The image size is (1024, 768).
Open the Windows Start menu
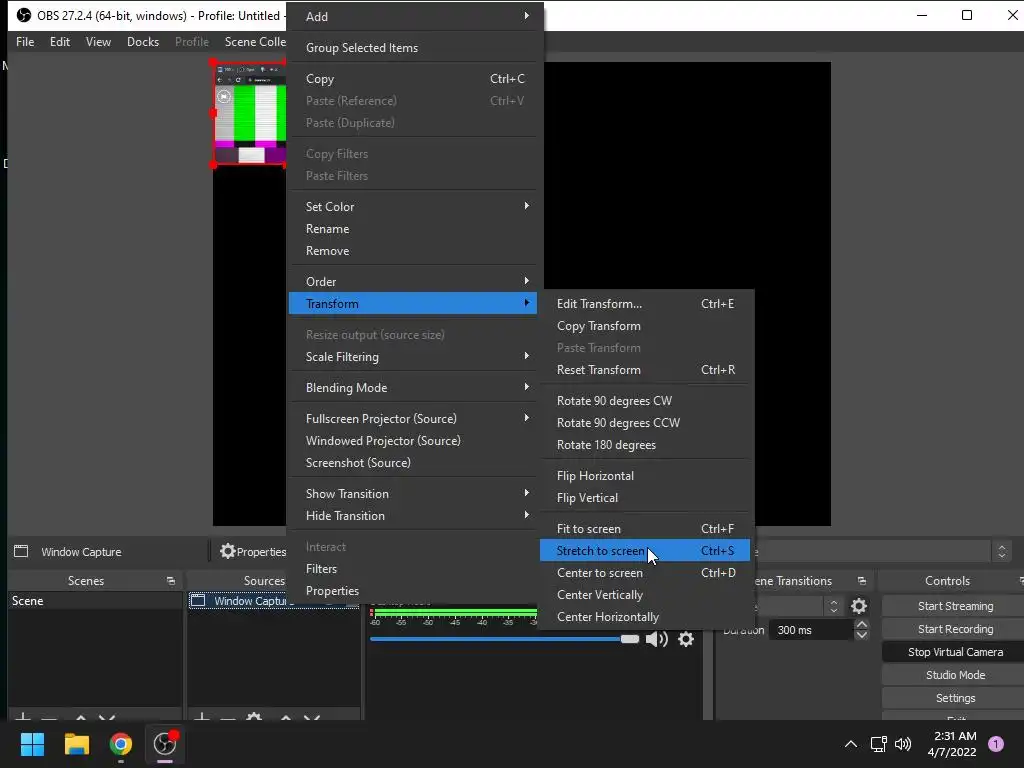(32, 744)
